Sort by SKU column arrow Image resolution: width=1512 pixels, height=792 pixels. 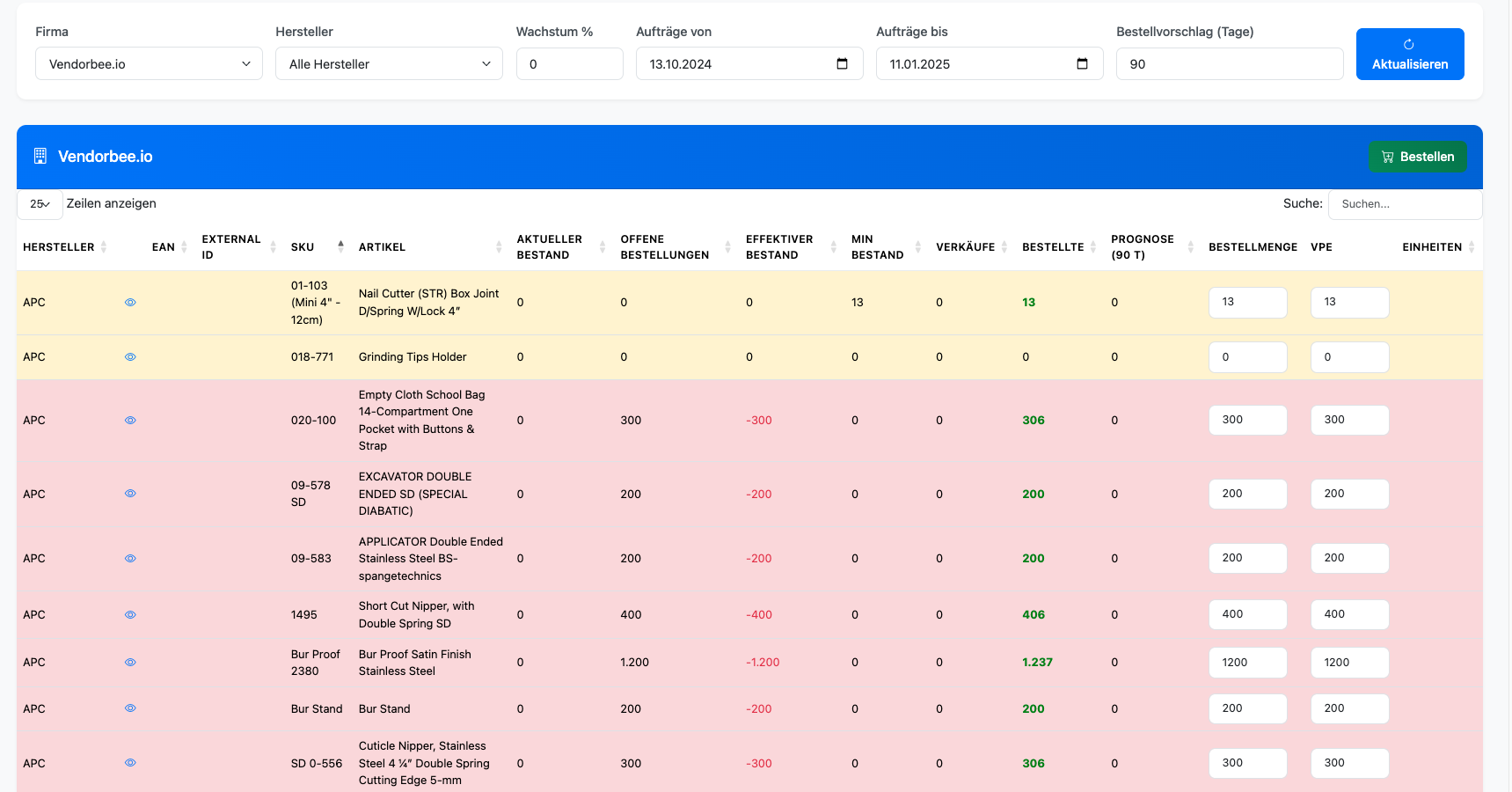(340, 247)
